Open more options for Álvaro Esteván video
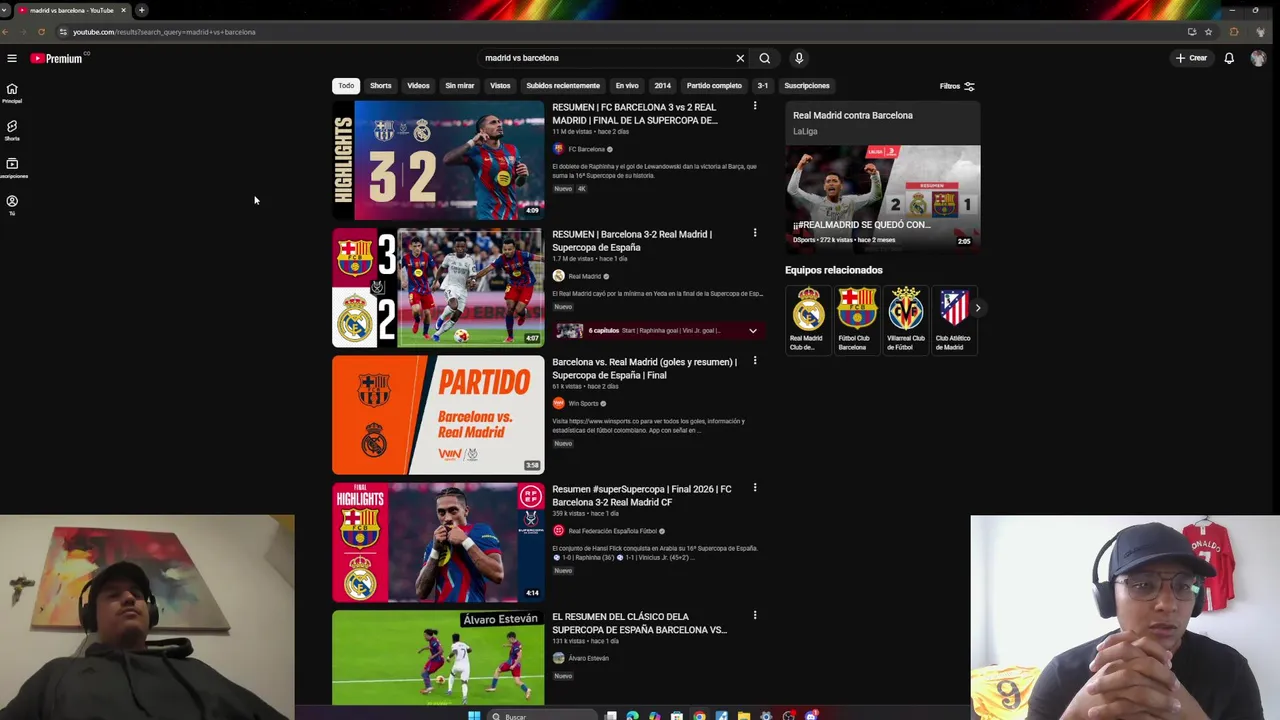 tap(755, 615)
